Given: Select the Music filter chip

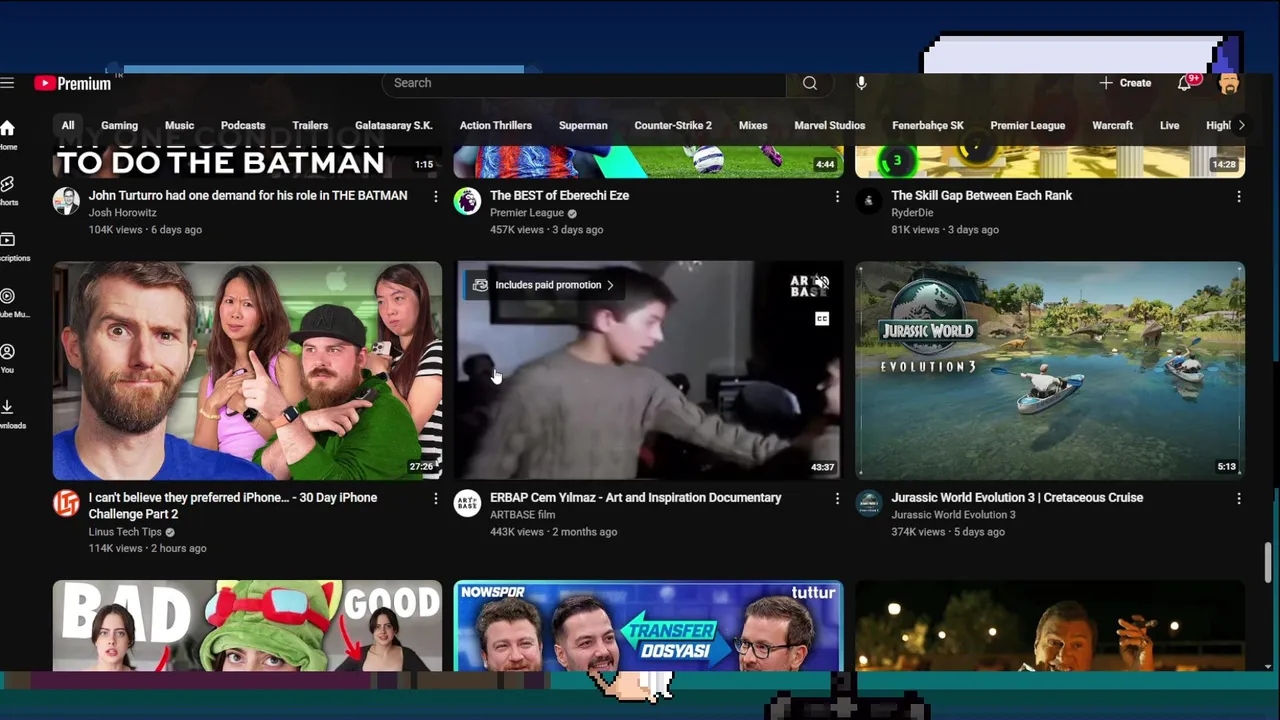Looking at the screenshot, I should click(x=179, y=125).
